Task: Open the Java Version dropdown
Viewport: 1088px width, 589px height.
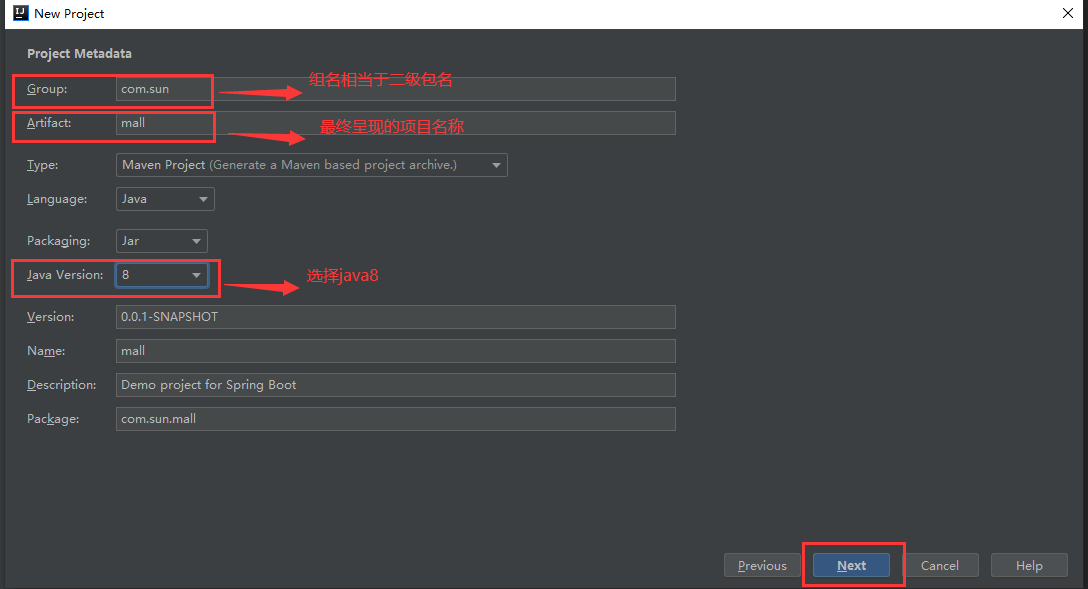Action: [162, 275]
